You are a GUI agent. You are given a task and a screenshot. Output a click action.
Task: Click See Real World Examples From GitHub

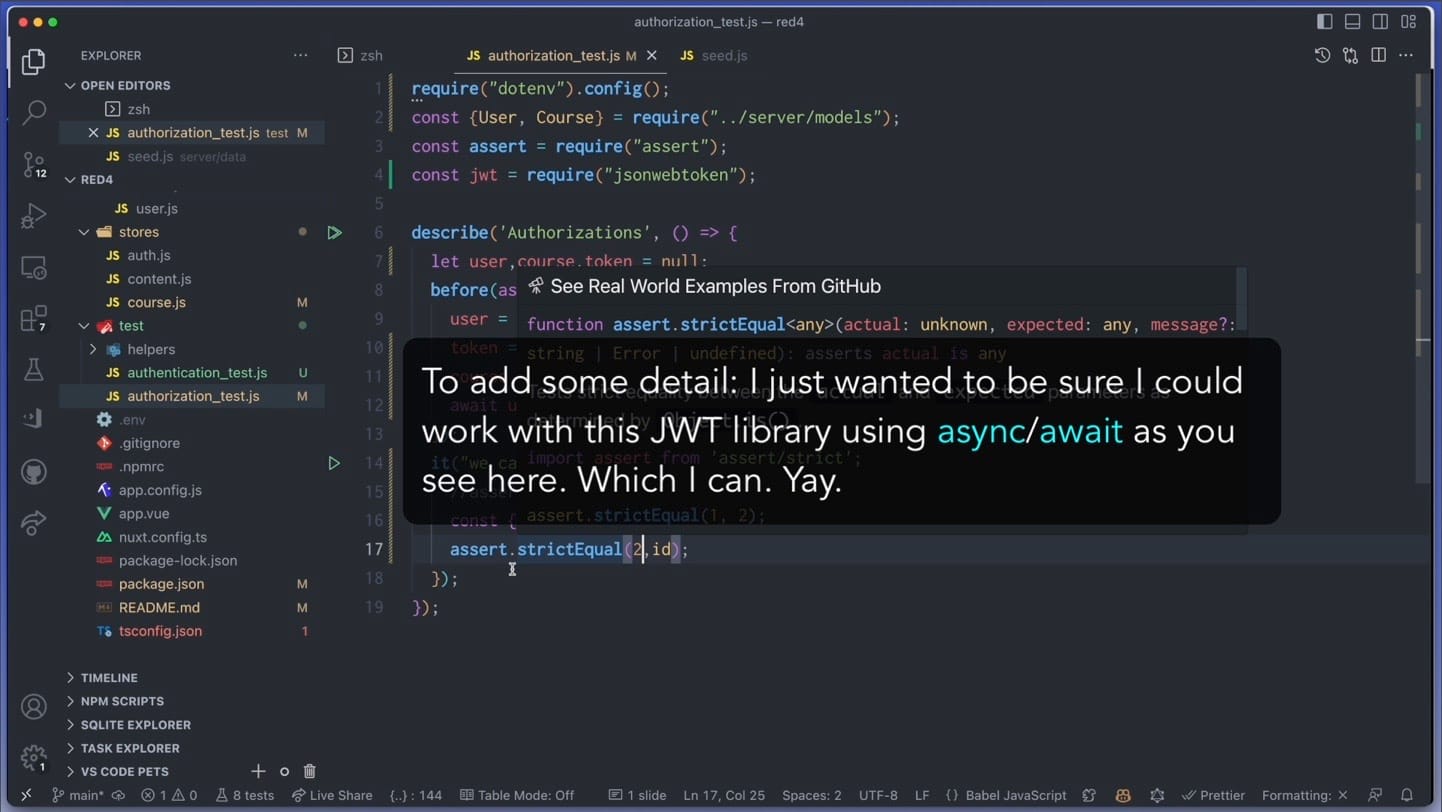(715, 287)
